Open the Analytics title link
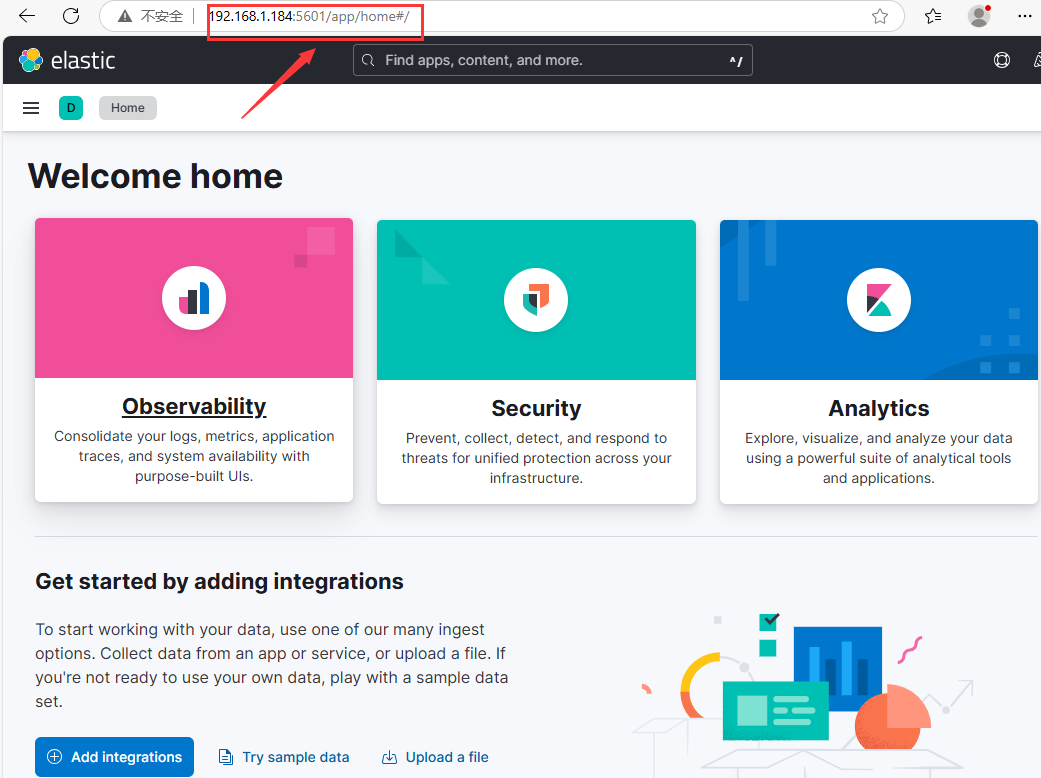 [x=878, y=408]
